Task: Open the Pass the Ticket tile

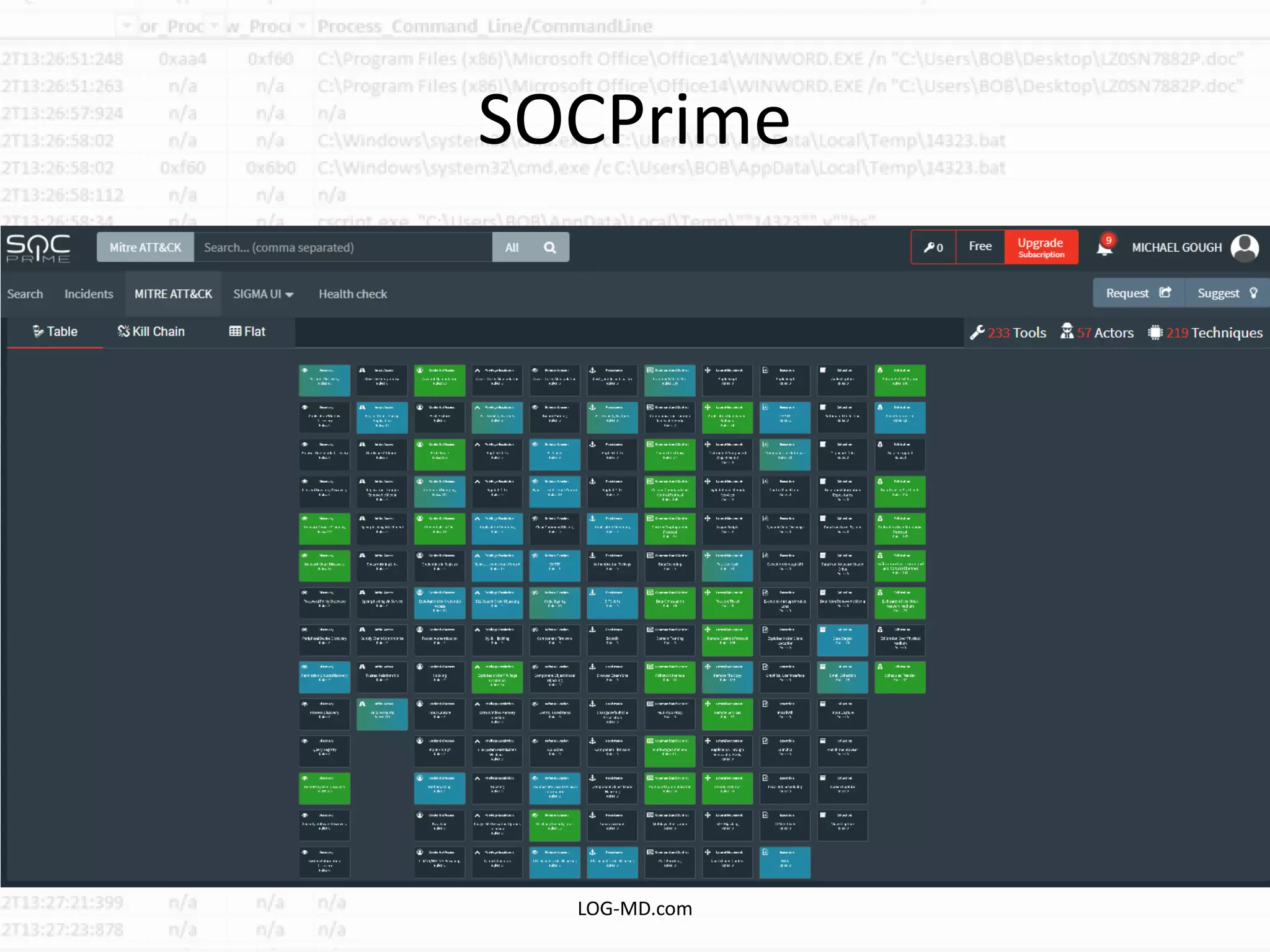Action: coord(727,603)
